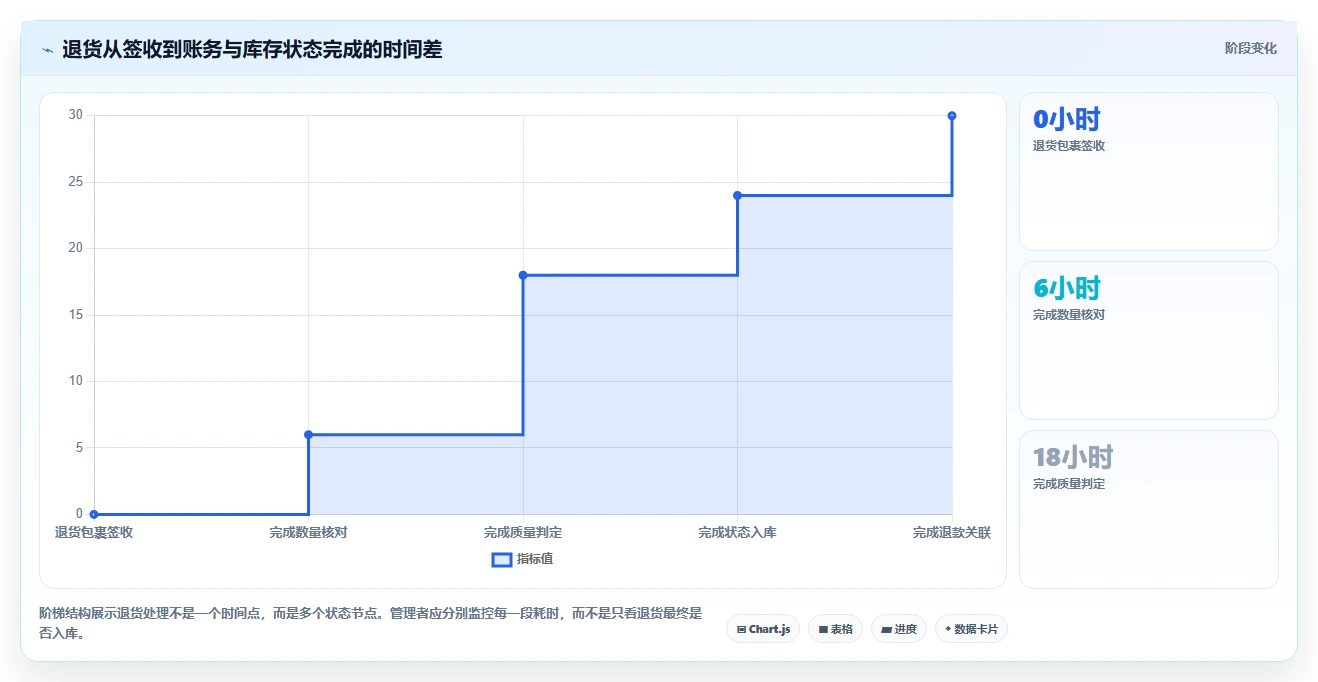Select the 表格 tag chip
The width and height of the screenshot is (1318, 682).
point(835,629)
